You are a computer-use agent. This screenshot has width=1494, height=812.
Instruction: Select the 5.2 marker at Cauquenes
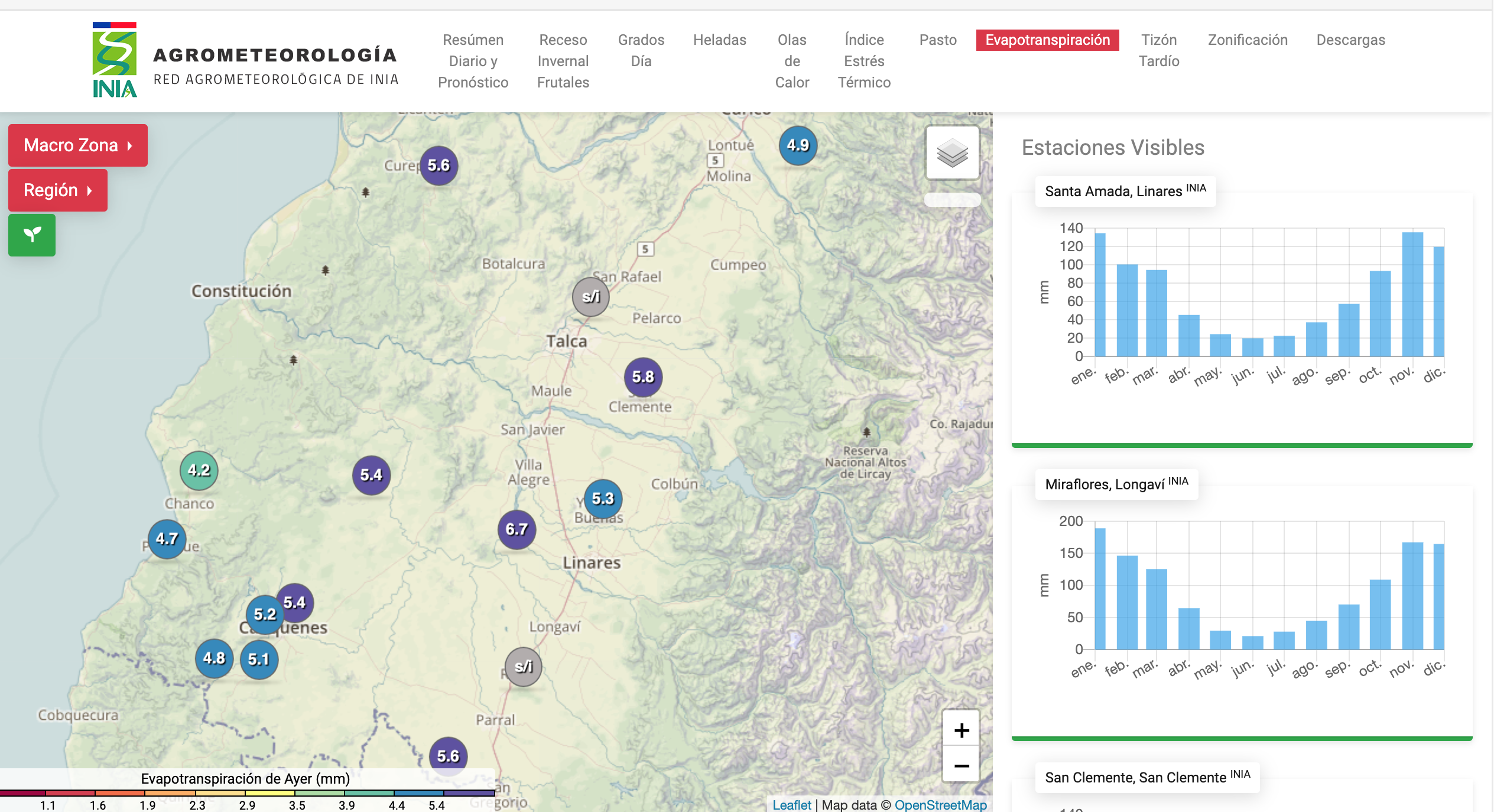tap(264, 615)
